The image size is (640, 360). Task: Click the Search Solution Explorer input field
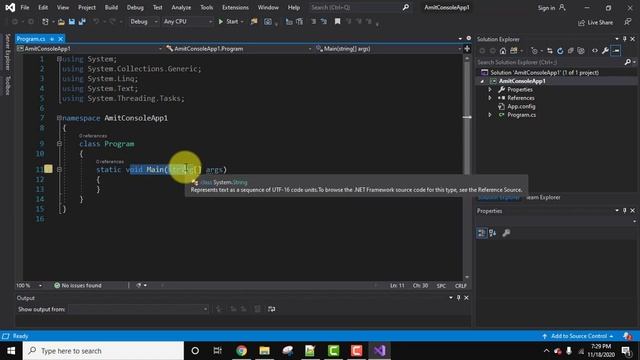[549, 62]
